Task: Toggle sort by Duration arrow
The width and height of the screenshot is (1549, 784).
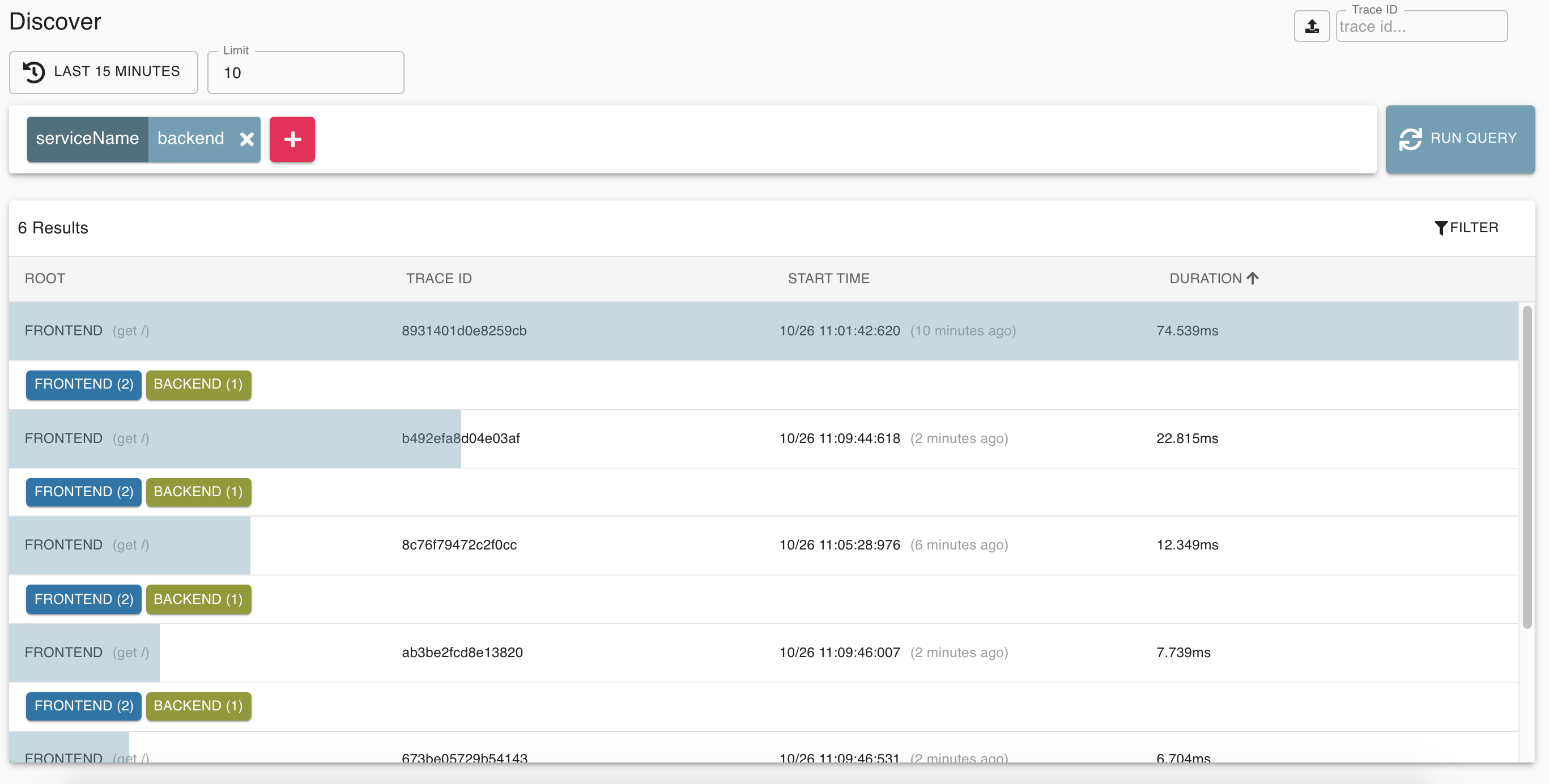Action: 1253,278
